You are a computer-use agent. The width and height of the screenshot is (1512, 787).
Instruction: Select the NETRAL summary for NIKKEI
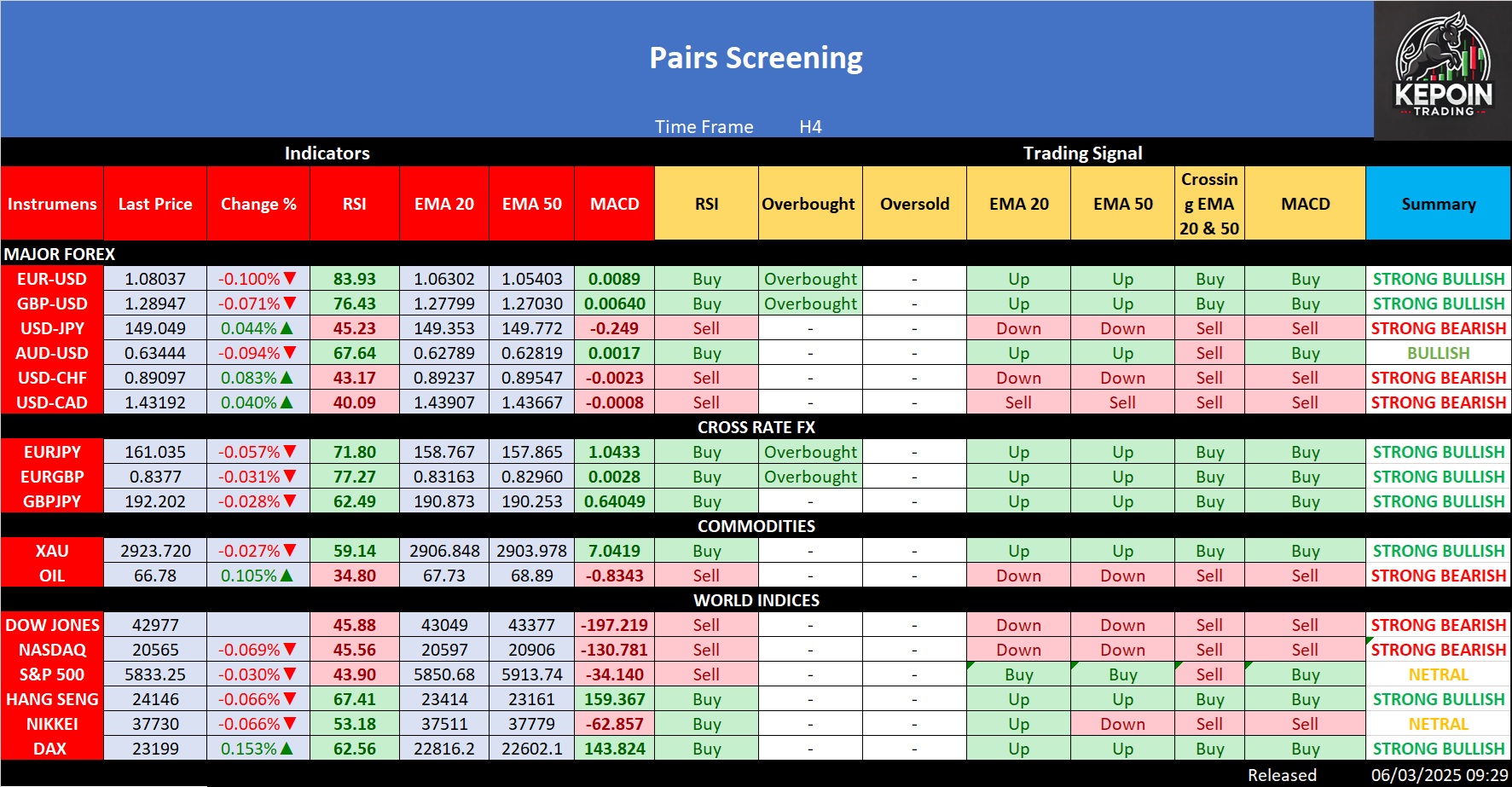click(1438, 724)
